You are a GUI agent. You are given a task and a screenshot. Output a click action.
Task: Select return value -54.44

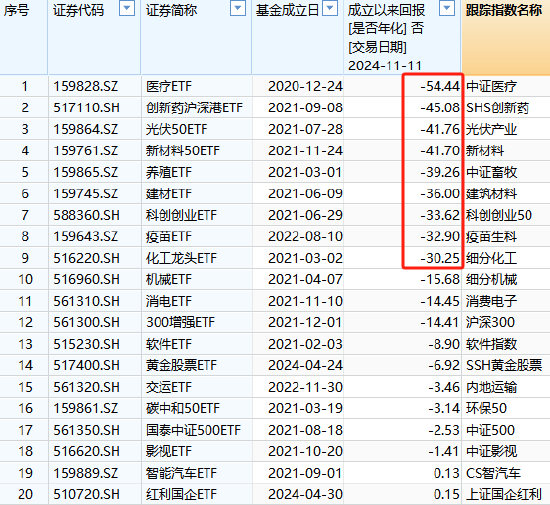440,86
